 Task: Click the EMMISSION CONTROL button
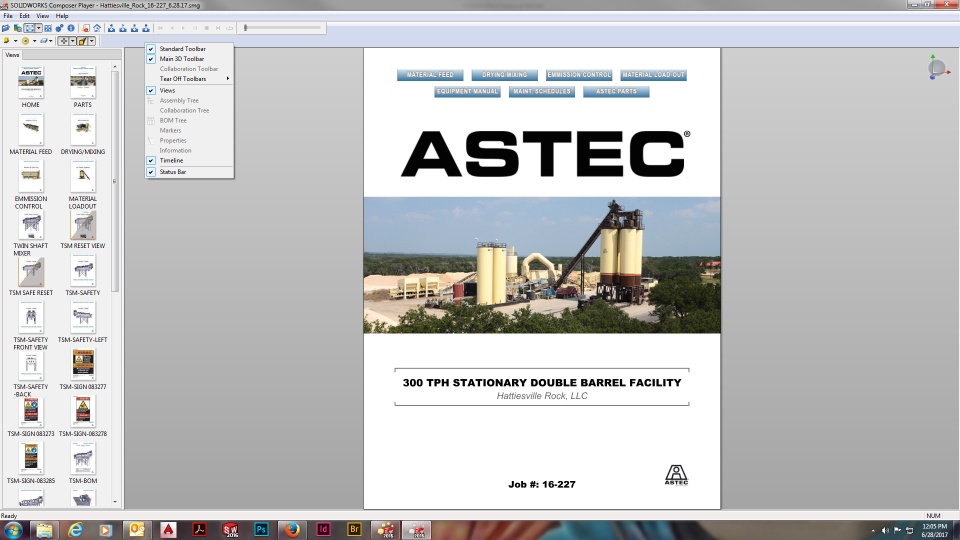point(579,75)
